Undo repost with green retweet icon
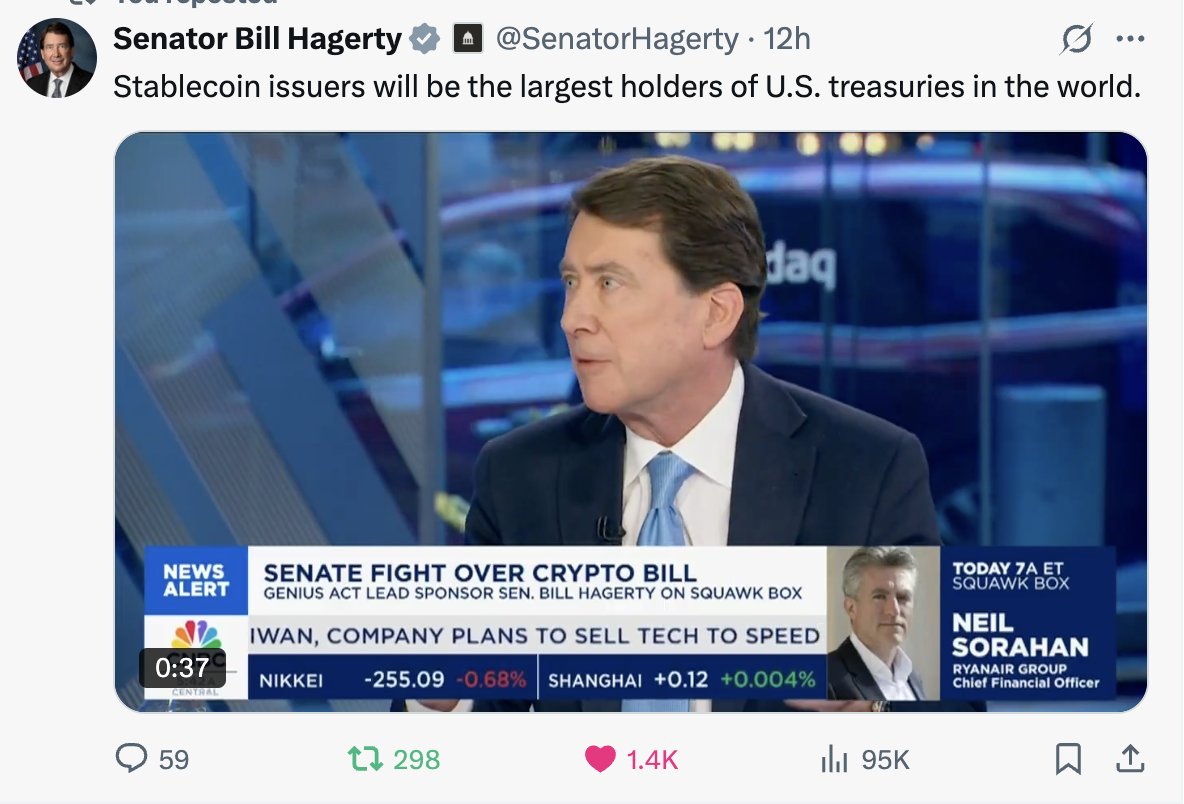 coord(365,759)
